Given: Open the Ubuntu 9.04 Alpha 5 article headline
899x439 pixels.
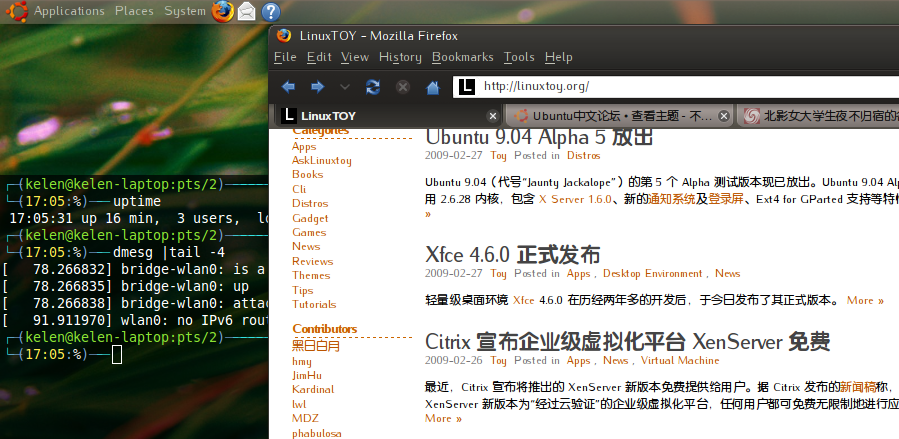Looking at the screenshot, I should (x=539, y=138).
